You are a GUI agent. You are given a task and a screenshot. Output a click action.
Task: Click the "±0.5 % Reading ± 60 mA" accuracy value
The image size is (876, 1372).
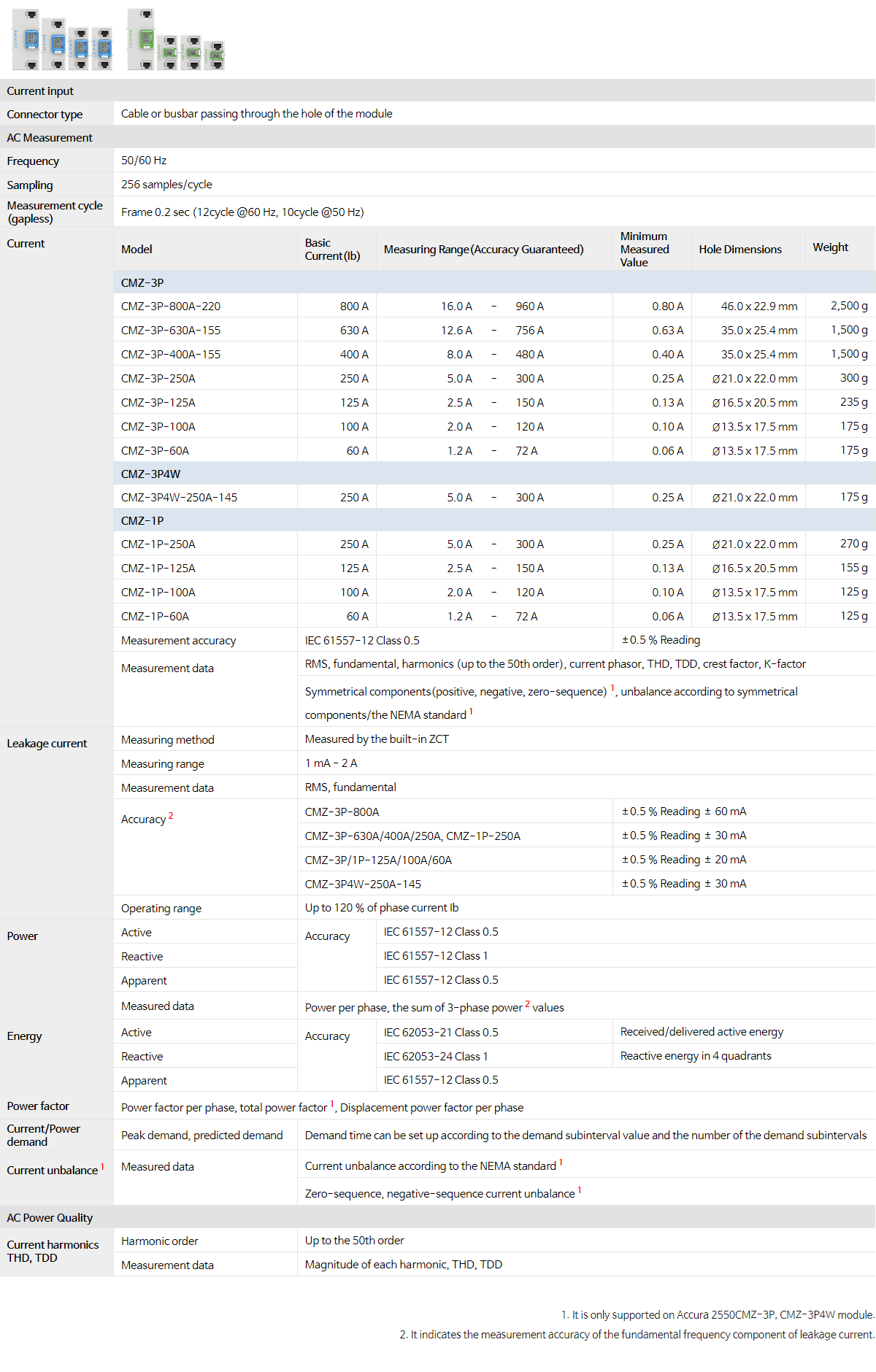[684, 812]
